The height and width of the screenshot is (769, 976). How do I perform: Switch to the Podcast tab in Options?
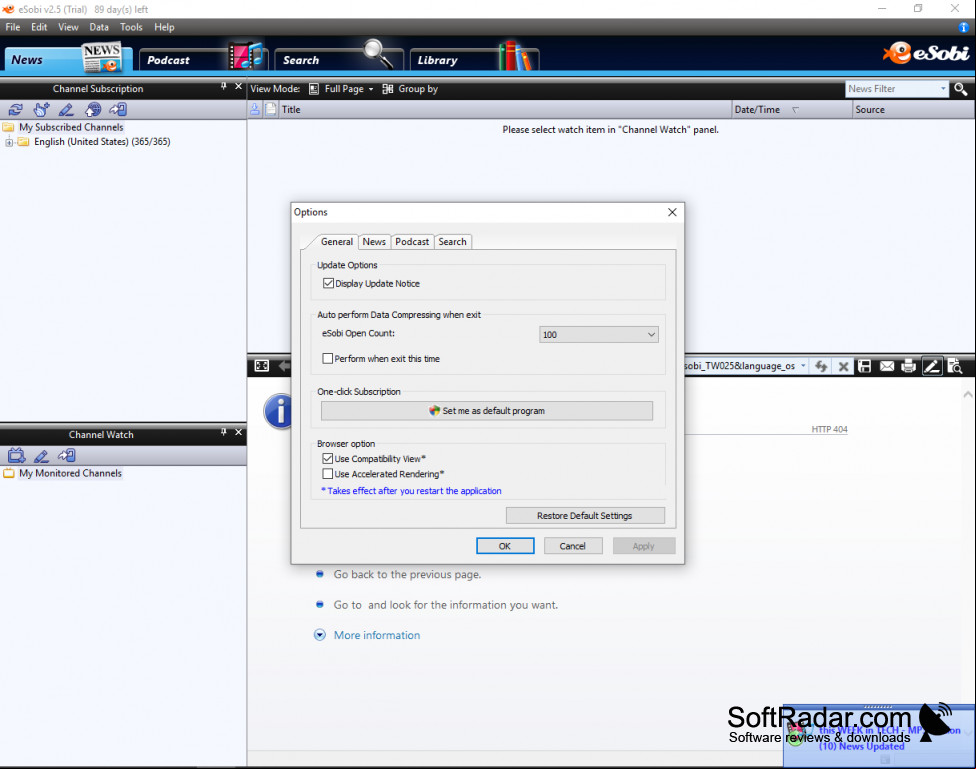click(412, 242)
